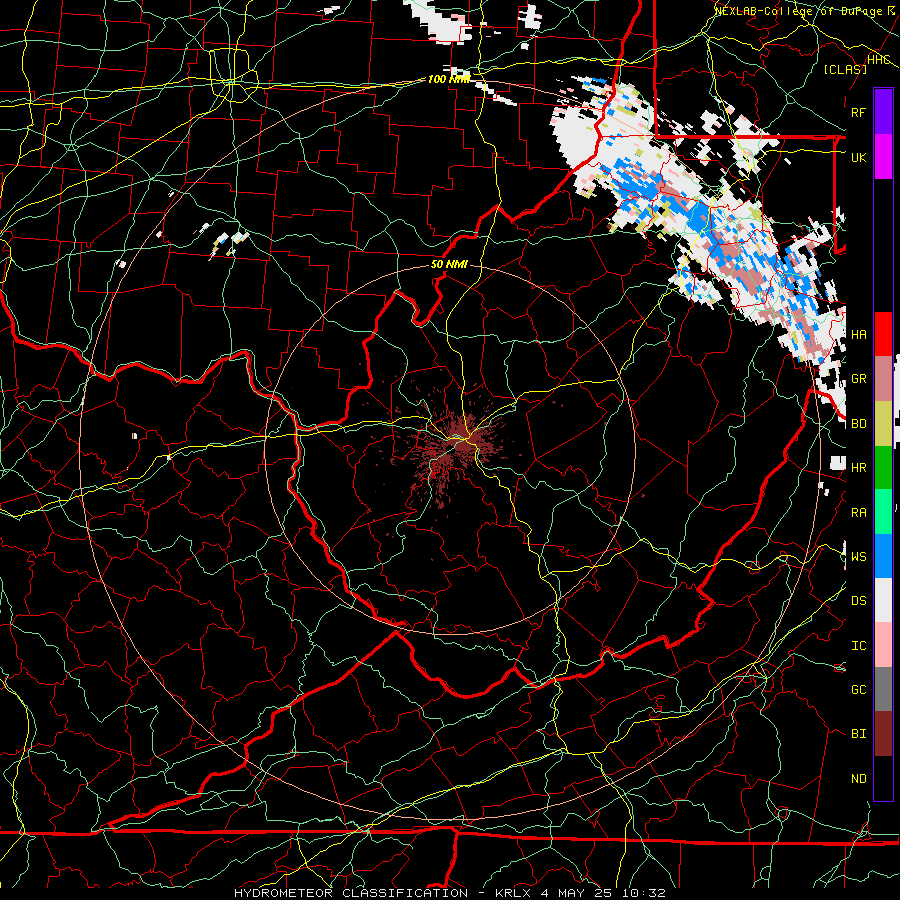The image size is (900, 900).
Task: Click the BI legend label
Action: click(x=859, y=734)
